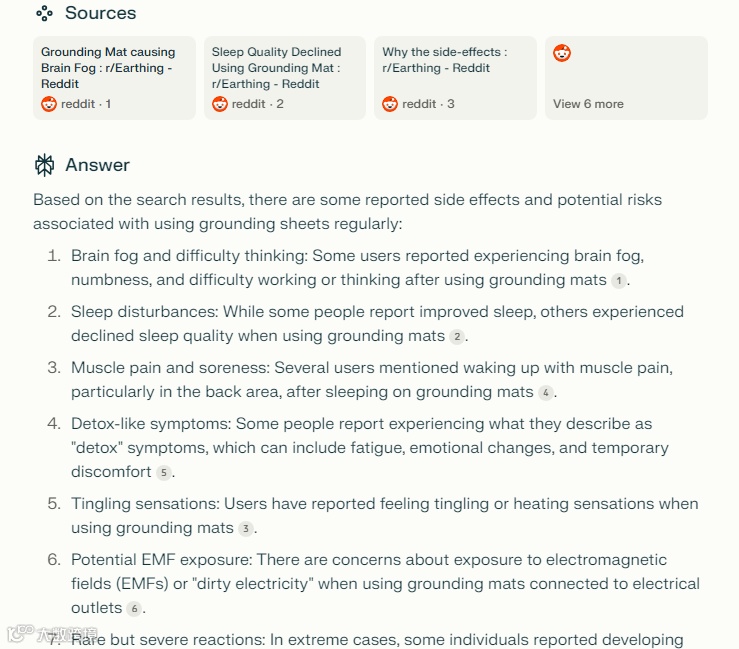Click the Answer heading

[x=97, y=165]
